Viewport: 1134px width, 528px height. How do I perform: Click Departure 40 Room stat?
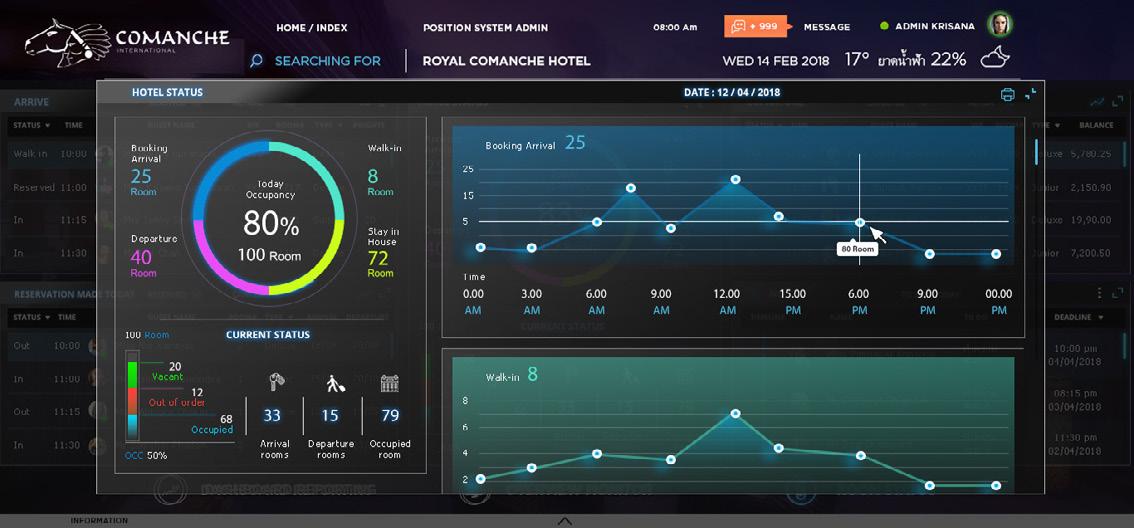click(153, 255)
